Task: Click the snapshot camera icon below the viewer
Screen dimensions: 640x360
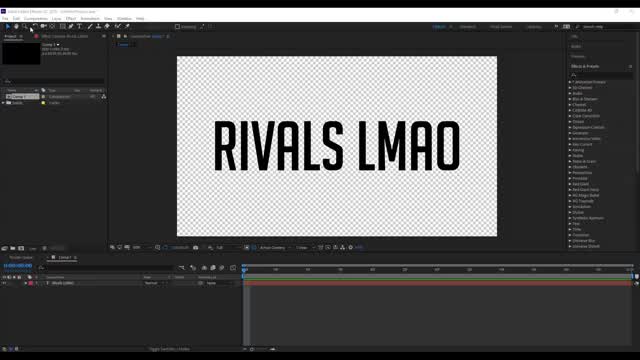Action: click(x=196, y=247)
